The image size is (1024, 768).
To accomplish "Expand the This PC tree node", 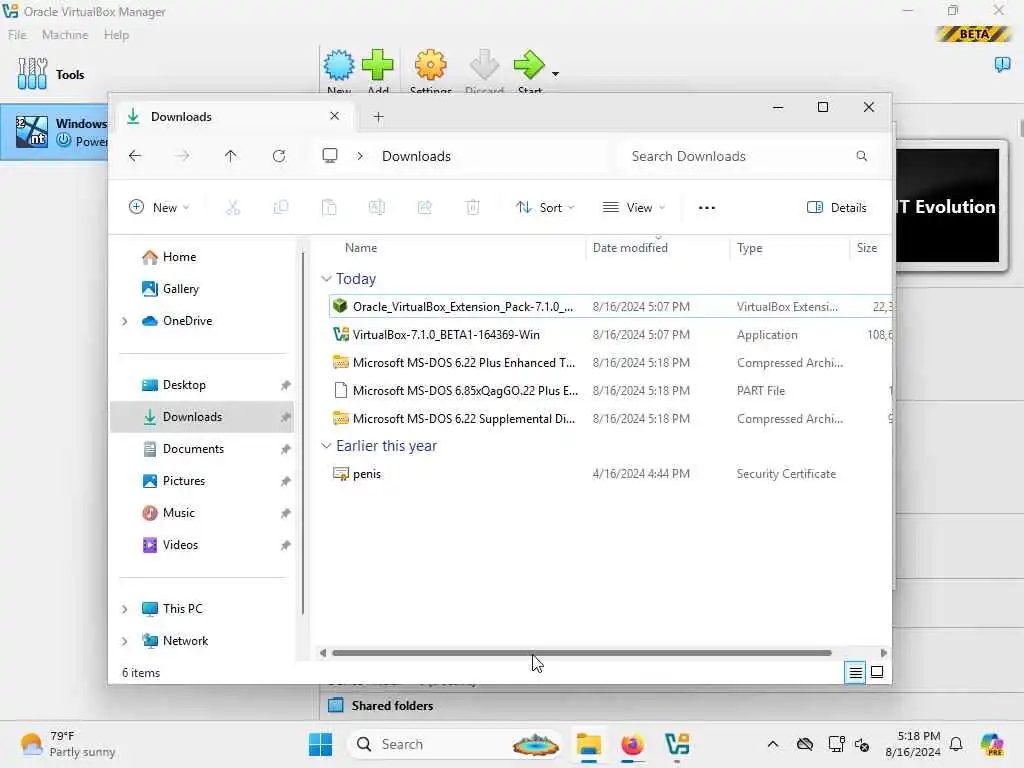I will pyautogui.click(x=125, y=609).
